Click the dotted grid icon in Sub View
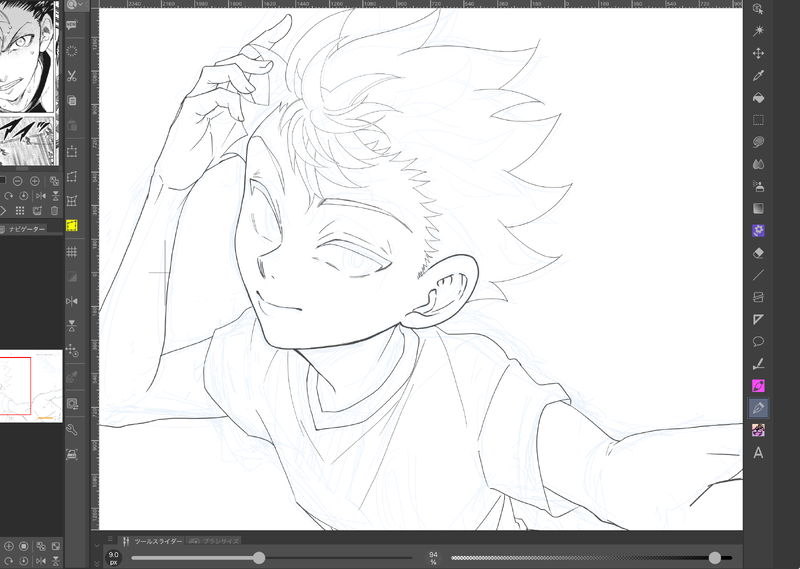This screenshot has width=800, height=569. click(x=20, y=211)
